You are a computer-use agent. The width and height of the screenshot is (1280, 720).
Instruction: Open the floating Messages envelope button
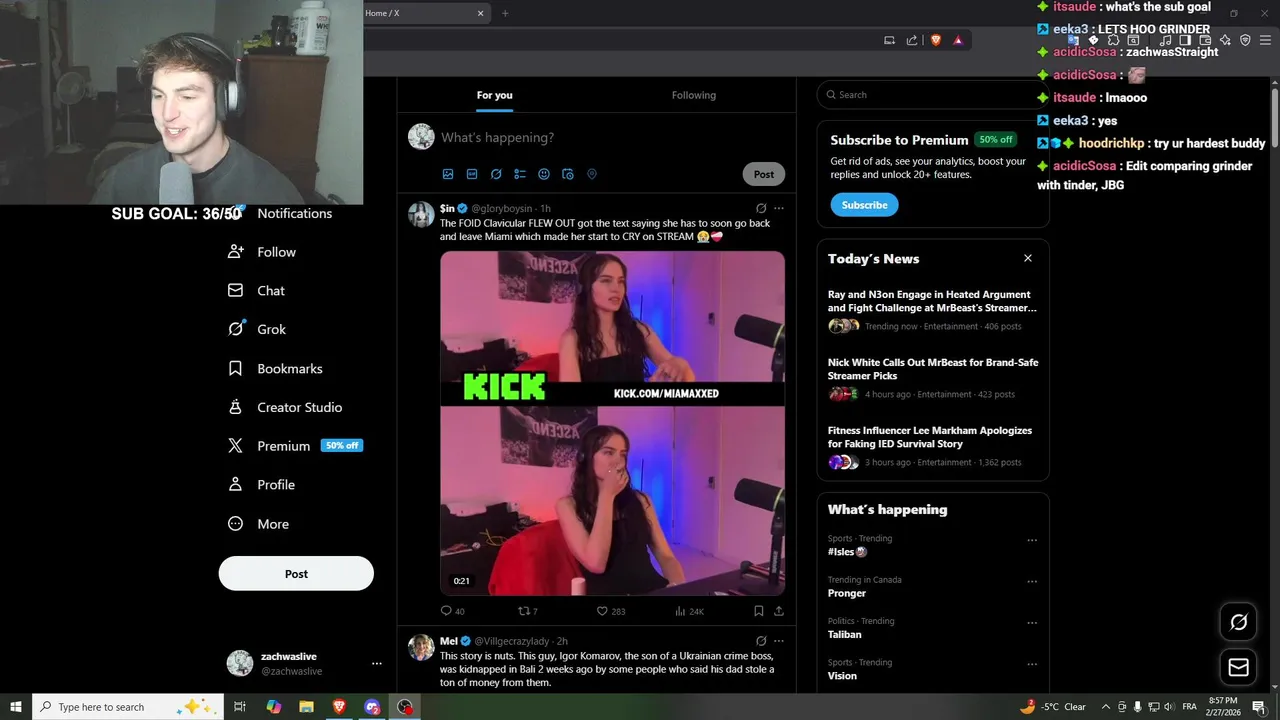point(1239,667)
